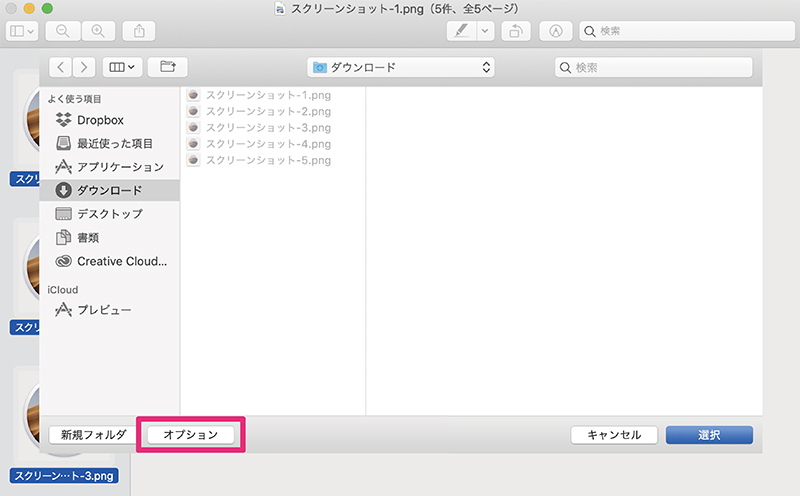Screen dimensions: 800x496
Task: Select 最近使った項目 in the sidebar
Action: [109, 143]
